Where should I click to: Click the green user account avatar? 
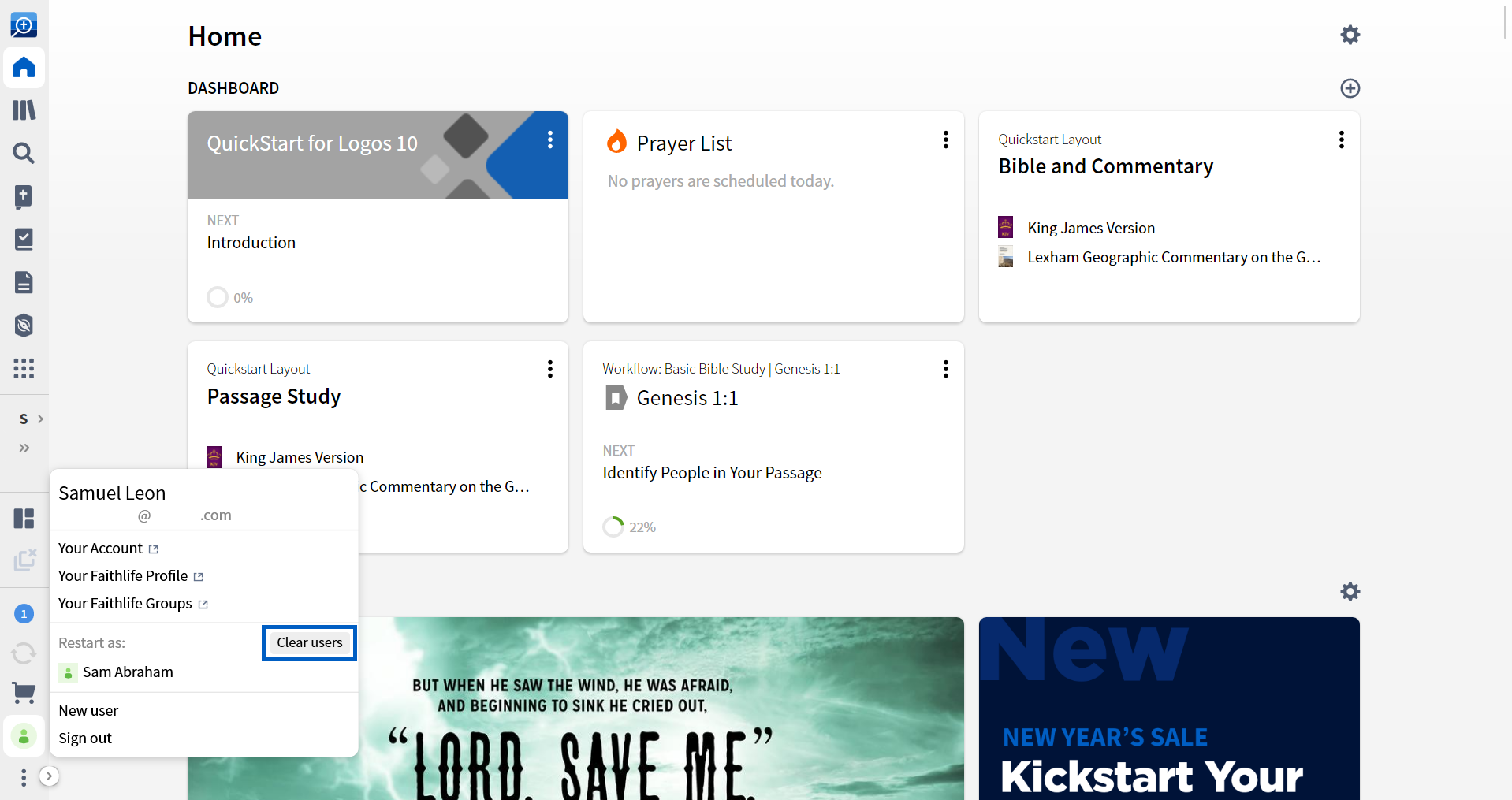click(x=24, y=736)
